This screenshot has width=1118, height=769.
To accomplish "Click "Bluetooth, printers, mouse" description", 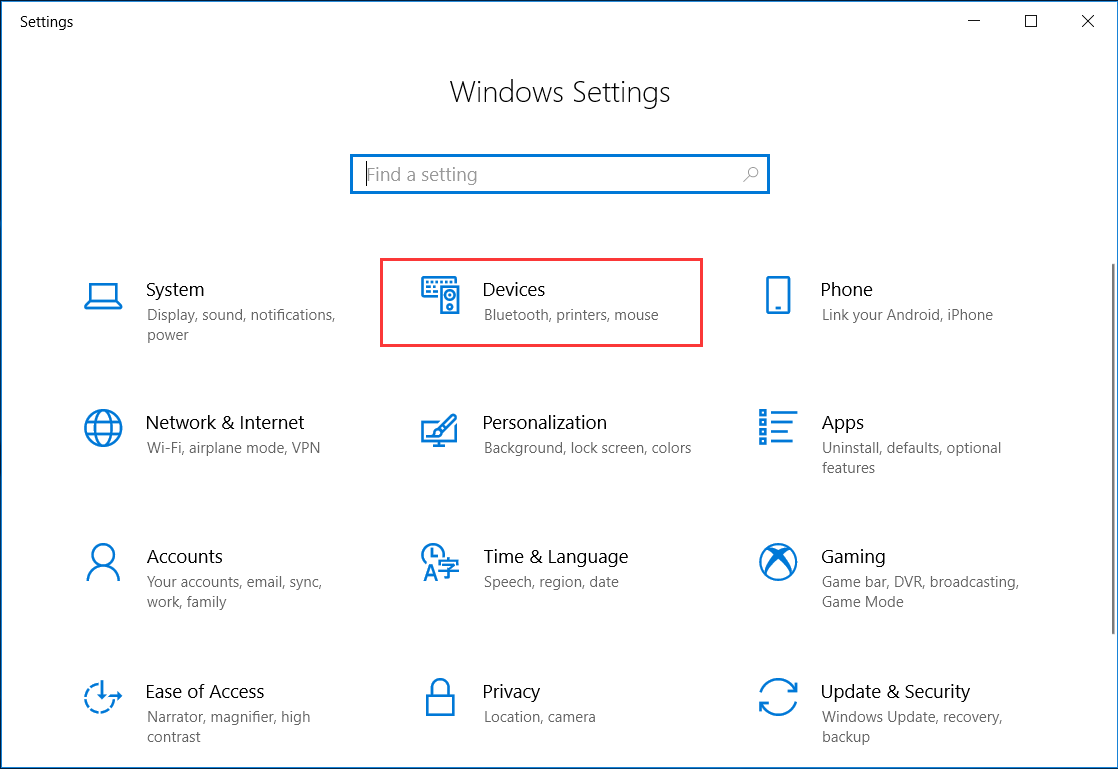I will [571, 315].
